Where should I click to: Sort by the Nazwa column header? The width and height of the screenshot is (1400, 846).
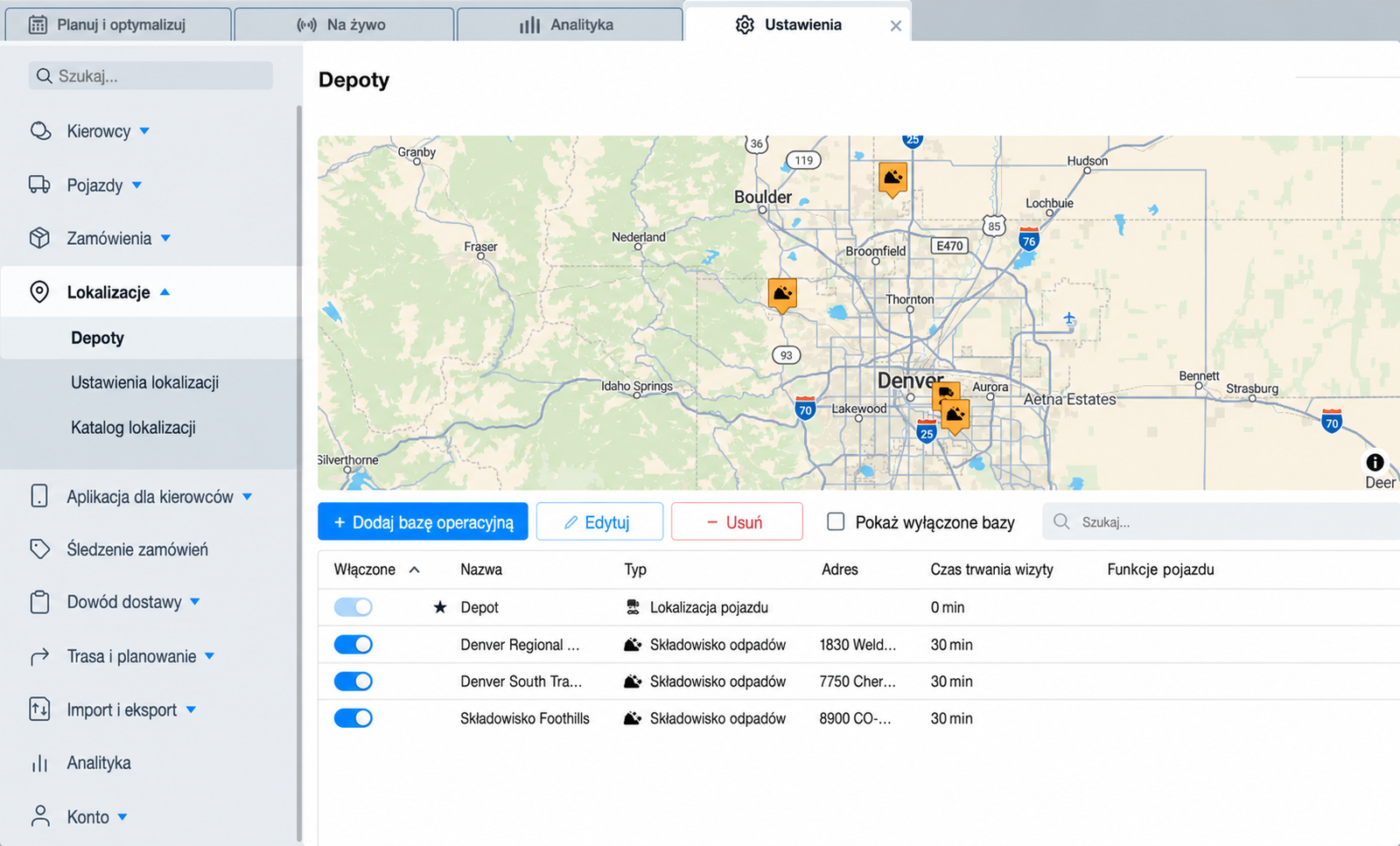[x=481, y=570]
